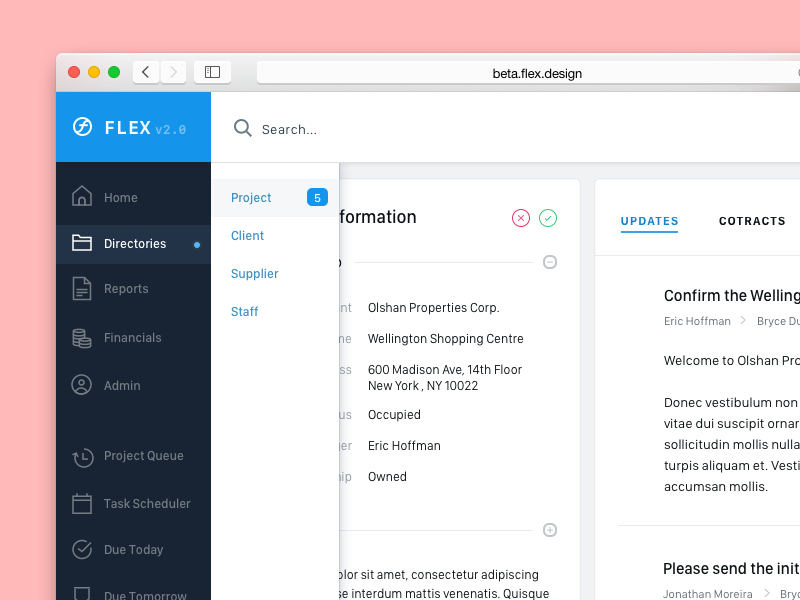
Task: Open the COTRACTS tab
Action: pos(752,221)
